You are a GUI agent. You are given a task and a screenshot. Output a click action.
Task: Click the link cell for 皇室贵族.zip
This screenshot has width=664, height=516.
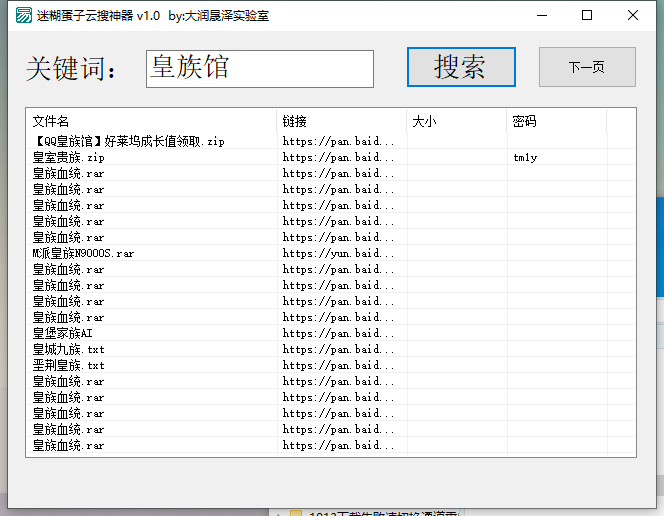pos(338,157)
